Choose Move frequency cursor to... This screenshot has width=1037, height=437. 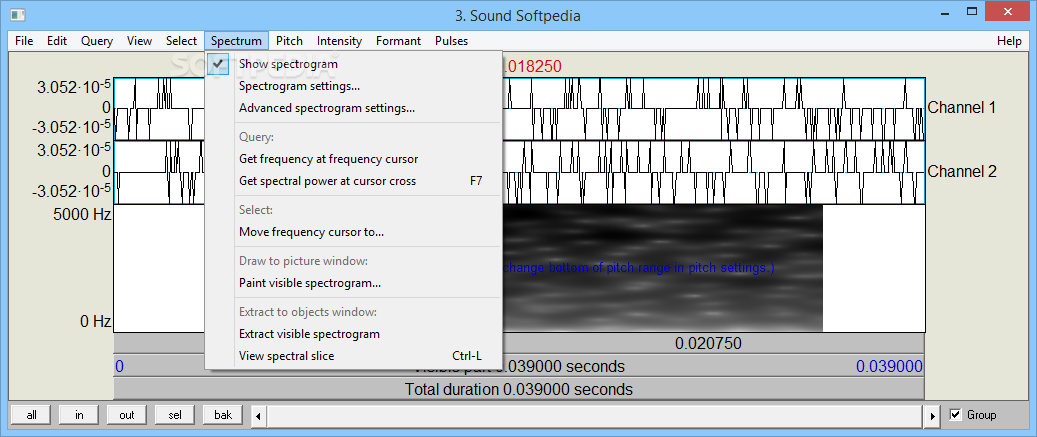[353, 232]
